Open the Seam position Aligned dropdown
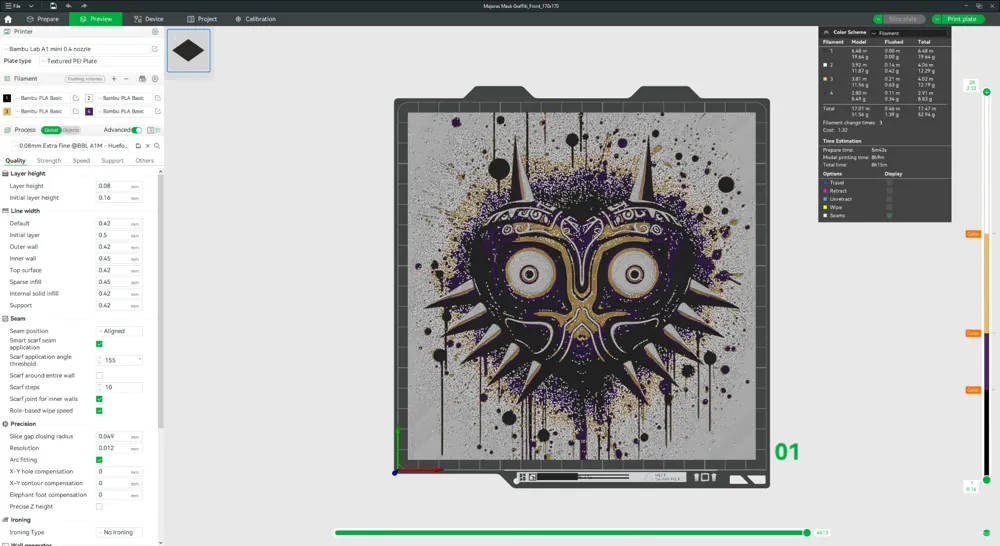This screenshot has width=1000, height=546. (x=119, y=331)
